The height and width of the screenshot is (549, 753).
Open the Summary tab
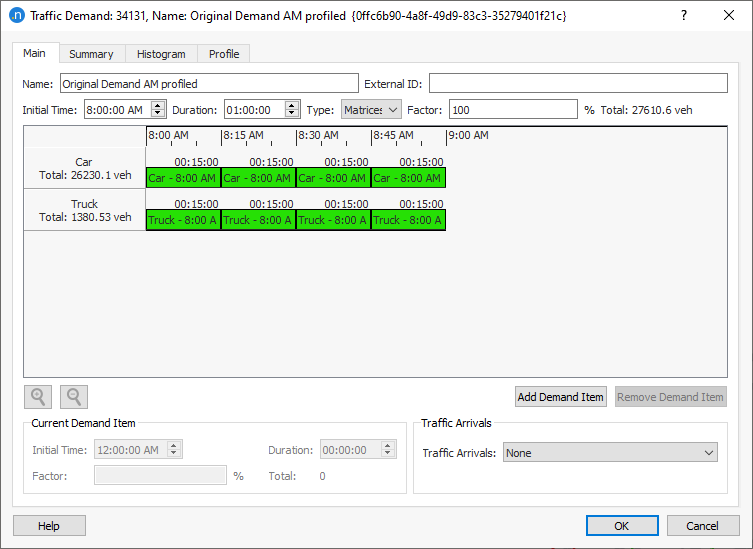click(x=91, y=54)
